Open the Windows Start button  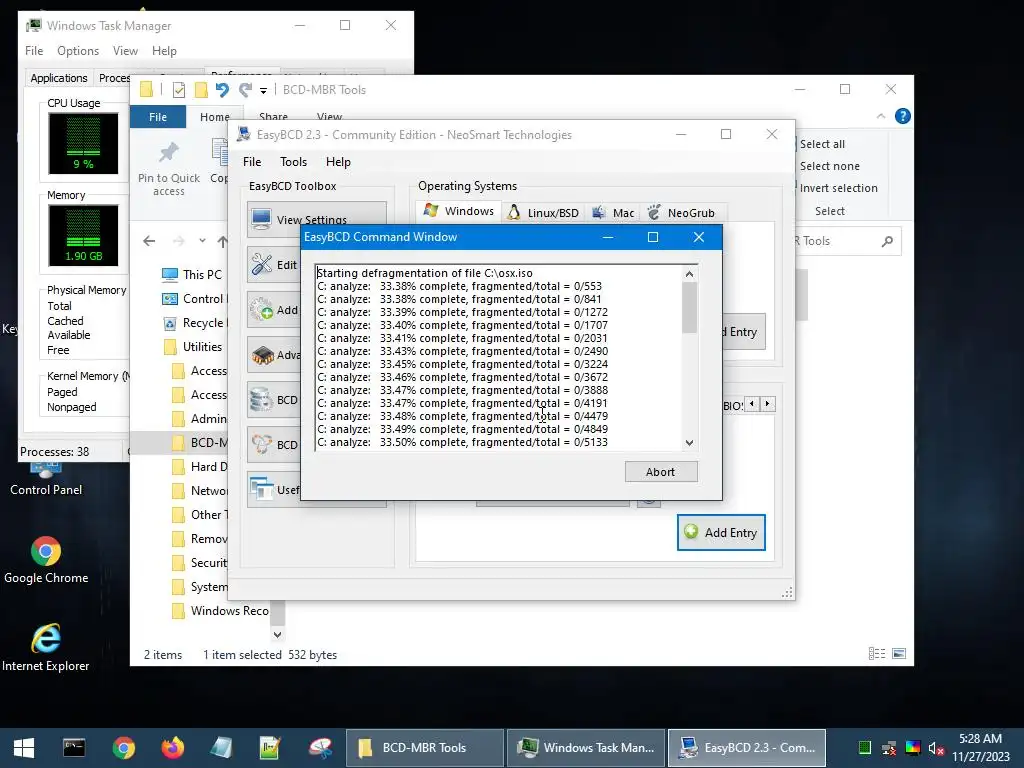(24, 748)
